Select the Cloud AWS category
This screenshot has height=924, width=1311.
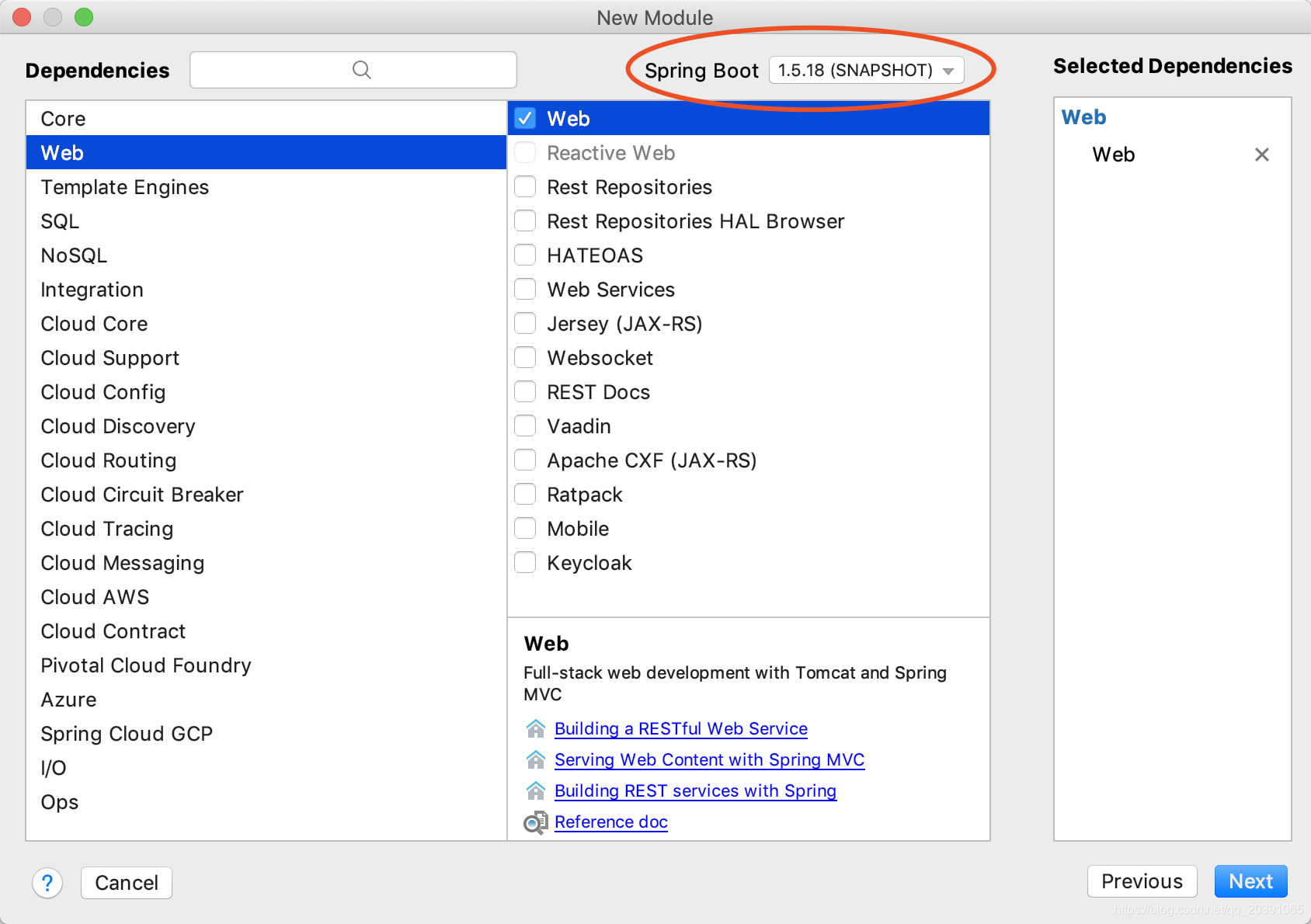266,597
